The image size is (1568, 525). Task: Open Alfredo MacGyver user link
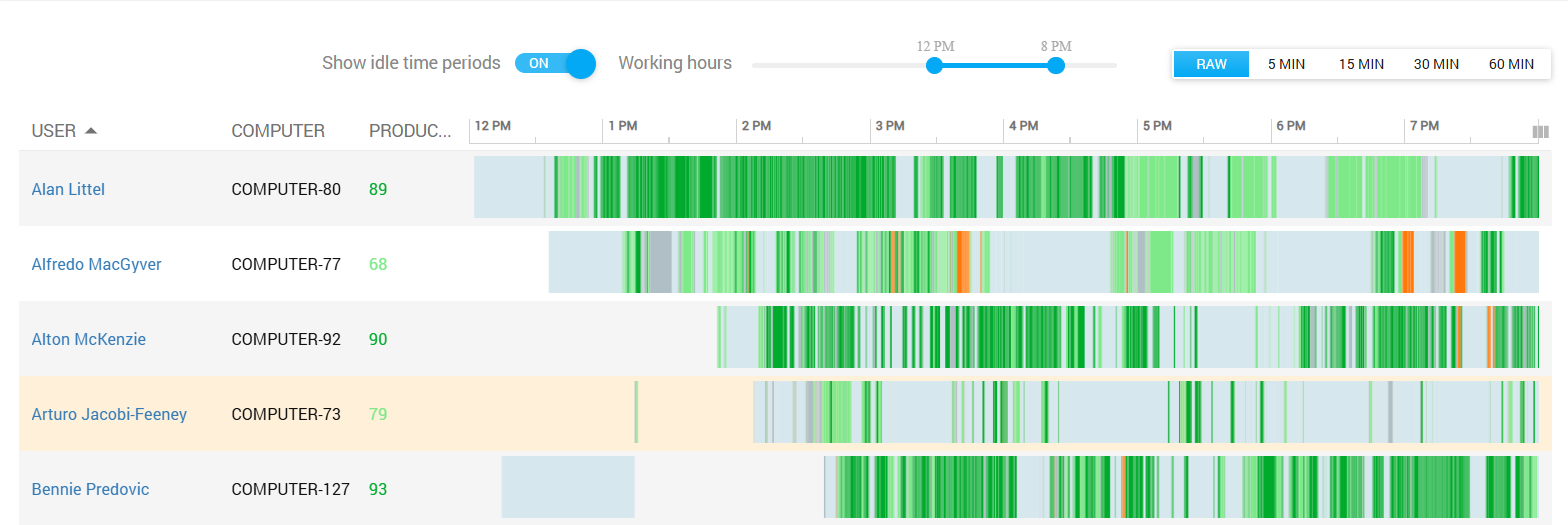(96, 264)
